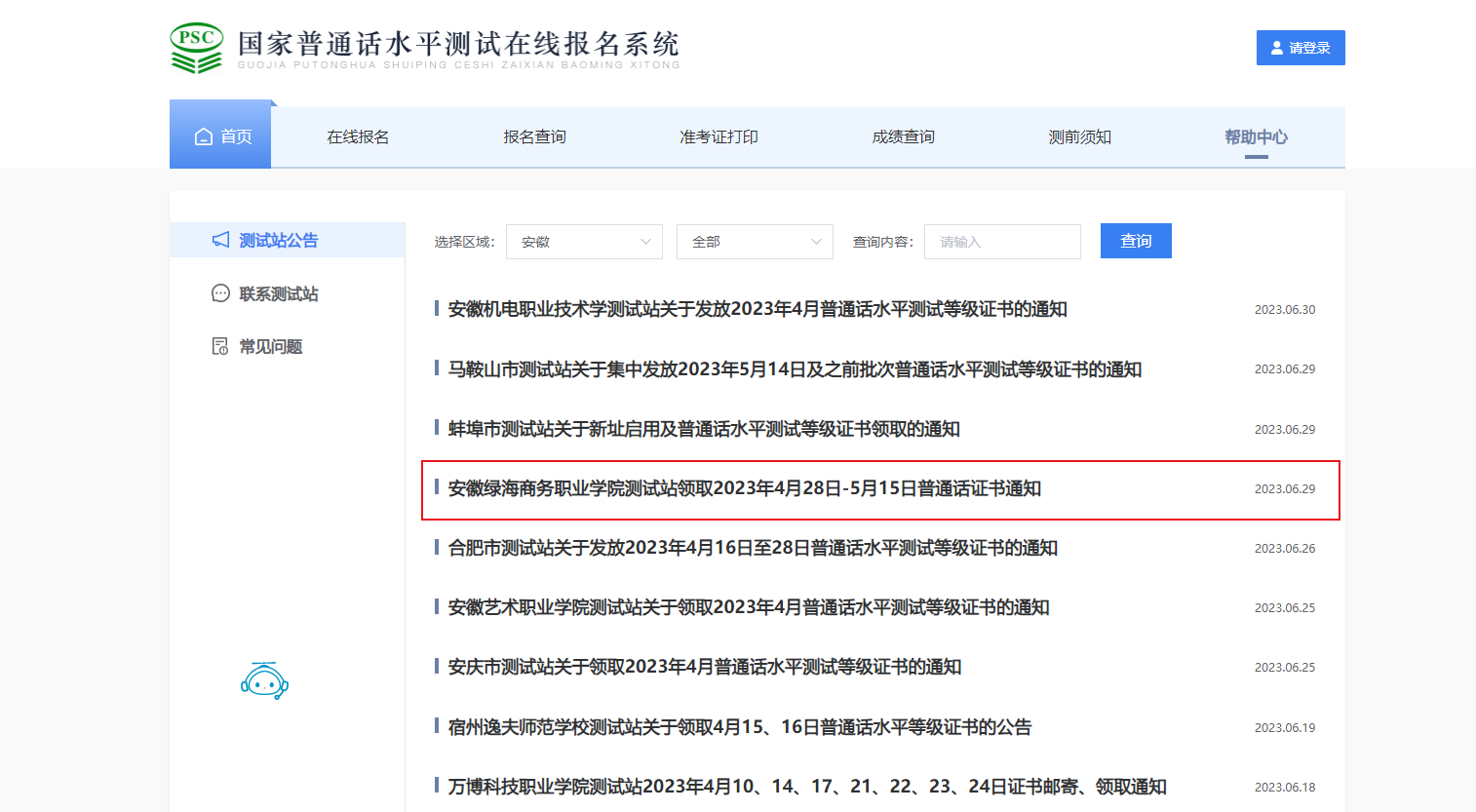This screenshot has width=1476, height=812.
Task: Expand the 全部 city dropdown
Action: coord(755,242)
